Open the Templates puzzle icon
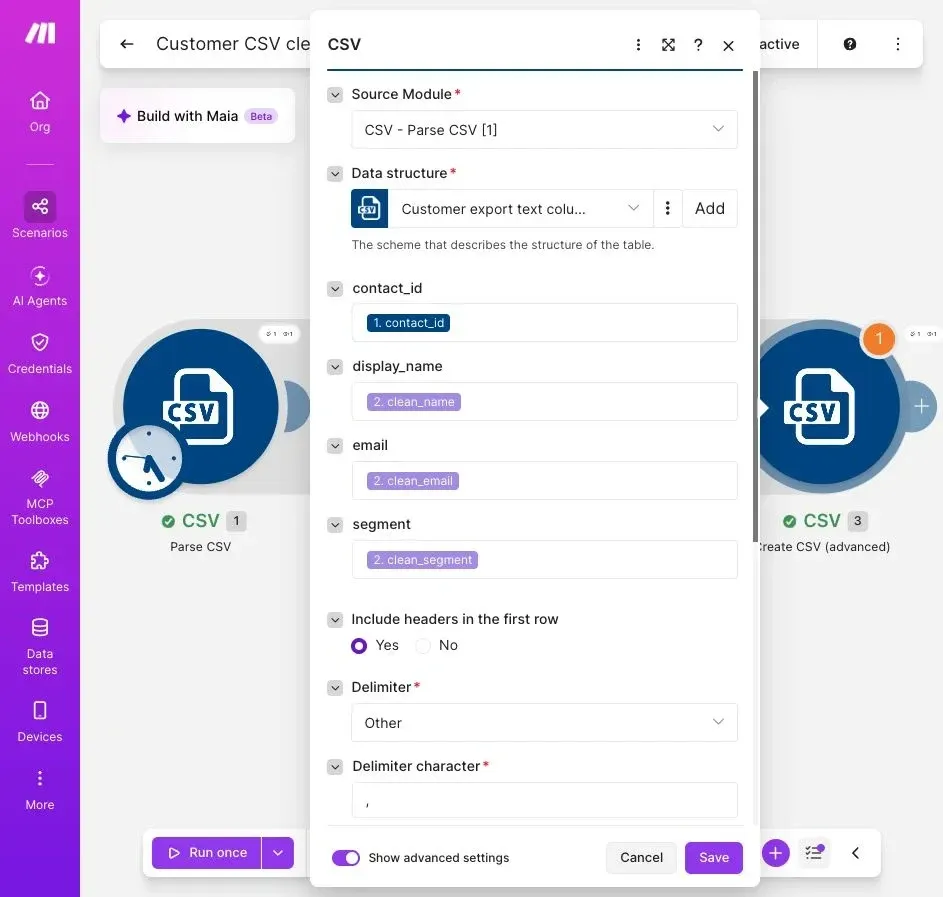943x897 pixels. (x=40, y=560)
